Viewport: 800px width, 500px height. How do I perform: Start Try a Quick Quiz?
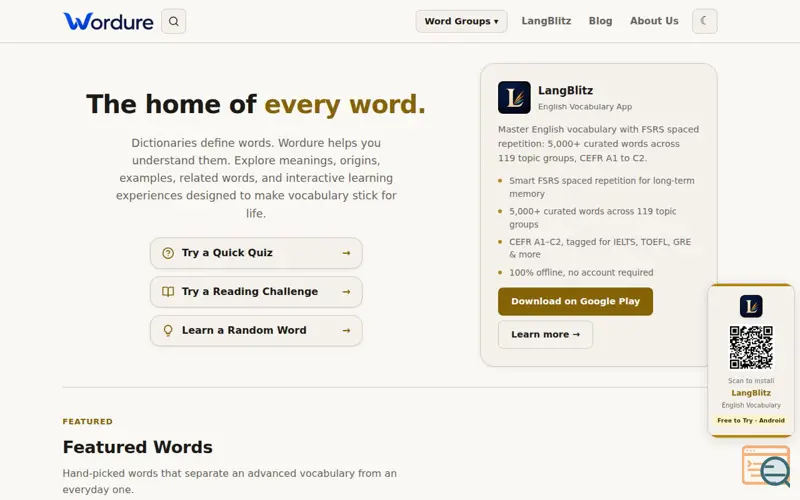[256, 253]
